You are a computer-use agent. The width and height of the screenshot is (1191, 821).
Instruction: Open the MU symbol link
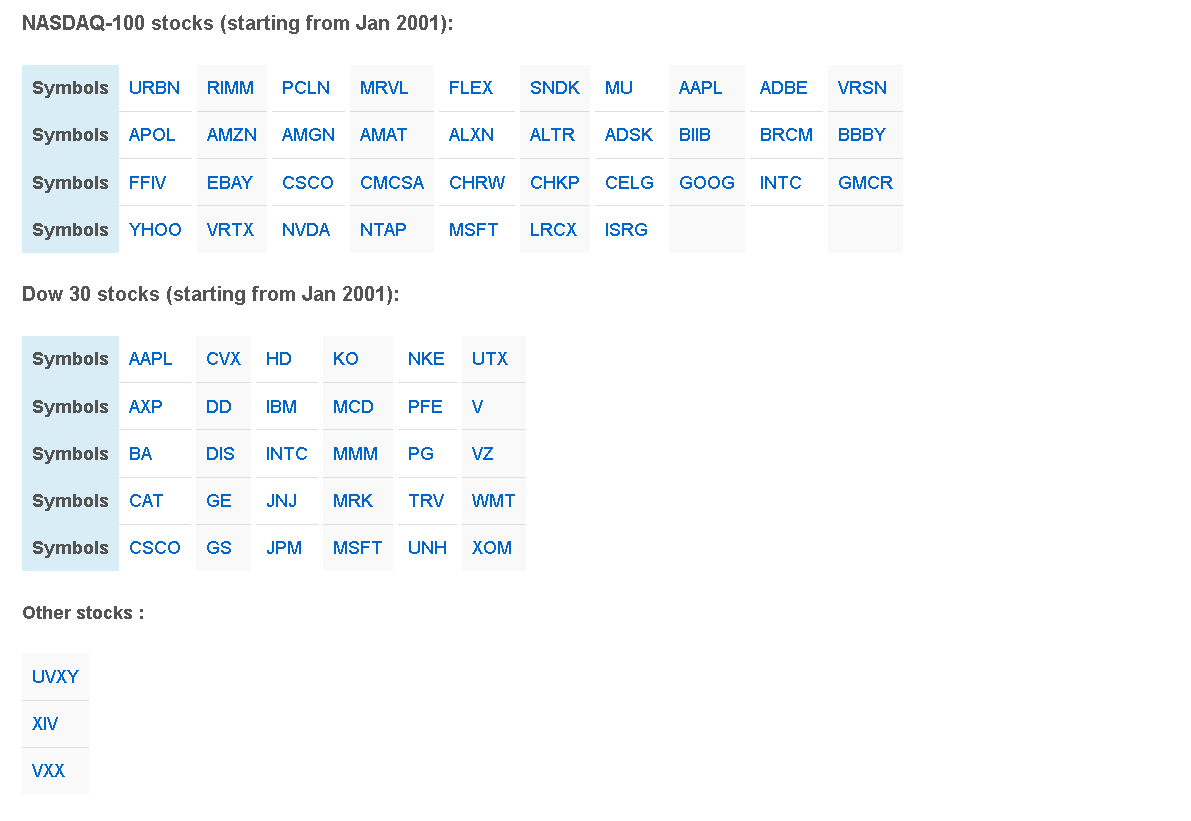coord(618,88)
